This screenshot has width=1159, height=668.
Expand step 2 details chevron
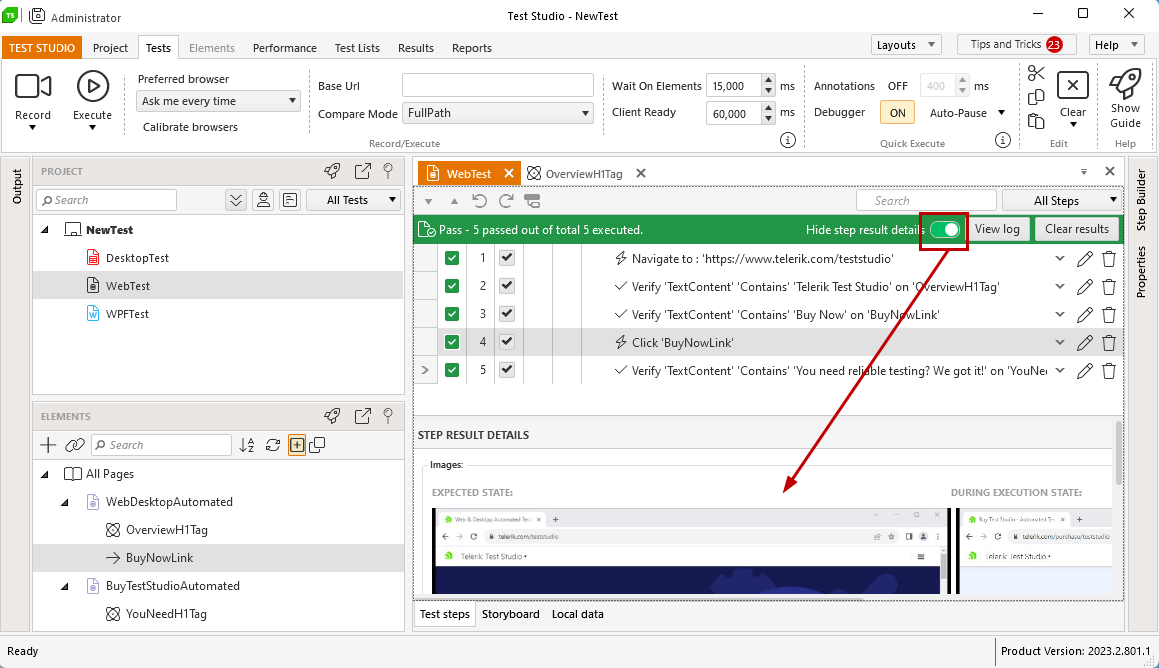1059,287
